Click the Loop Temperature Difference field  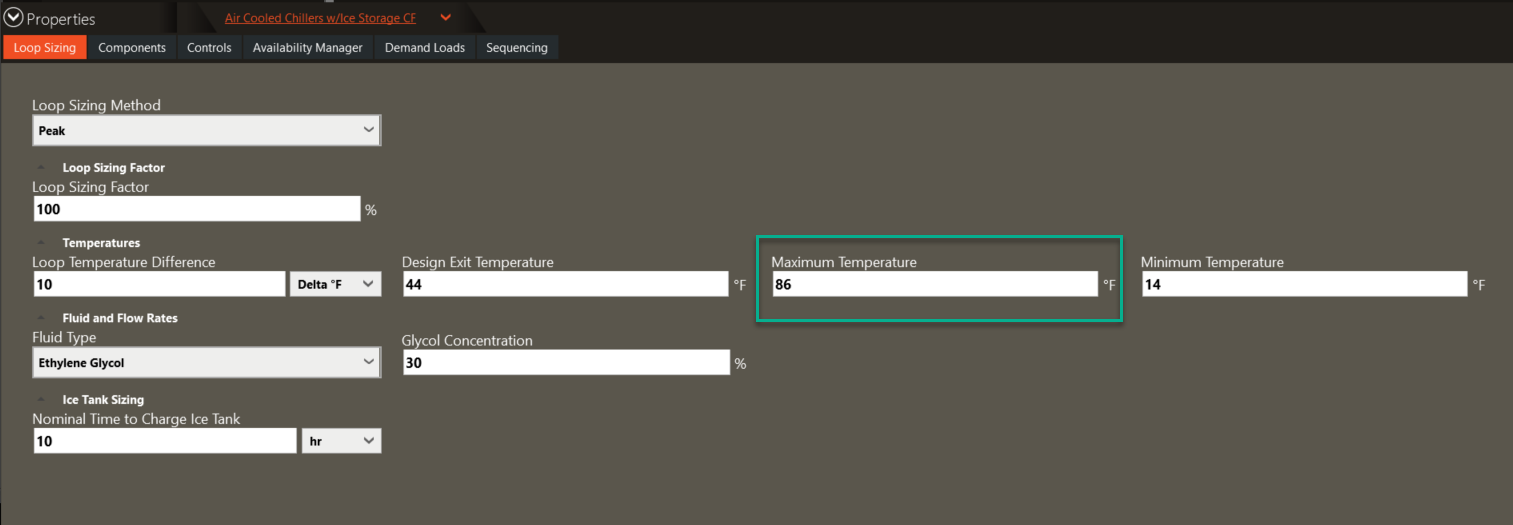tap(159, 284)
